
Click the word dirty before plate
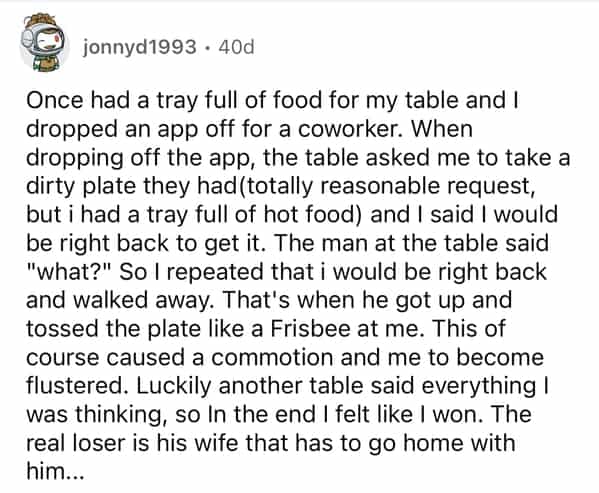coord(50,187)
